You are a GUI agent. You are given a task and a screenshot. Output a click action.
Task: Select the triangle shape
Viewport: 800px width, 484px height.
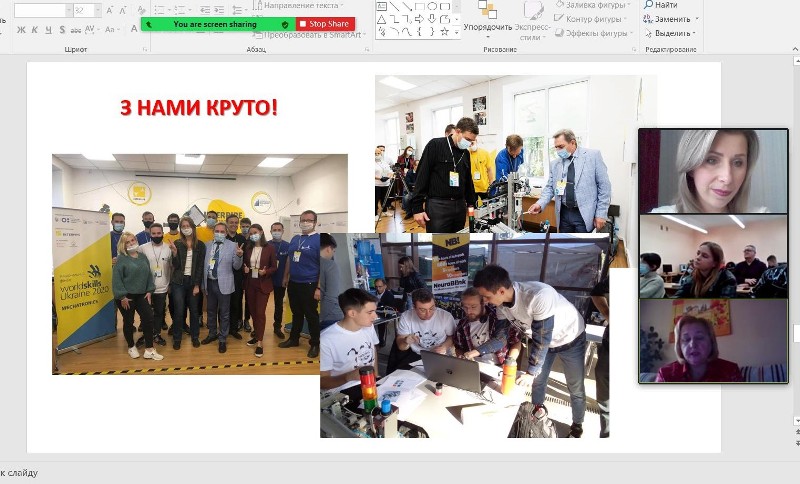click(x=382, y=19)
